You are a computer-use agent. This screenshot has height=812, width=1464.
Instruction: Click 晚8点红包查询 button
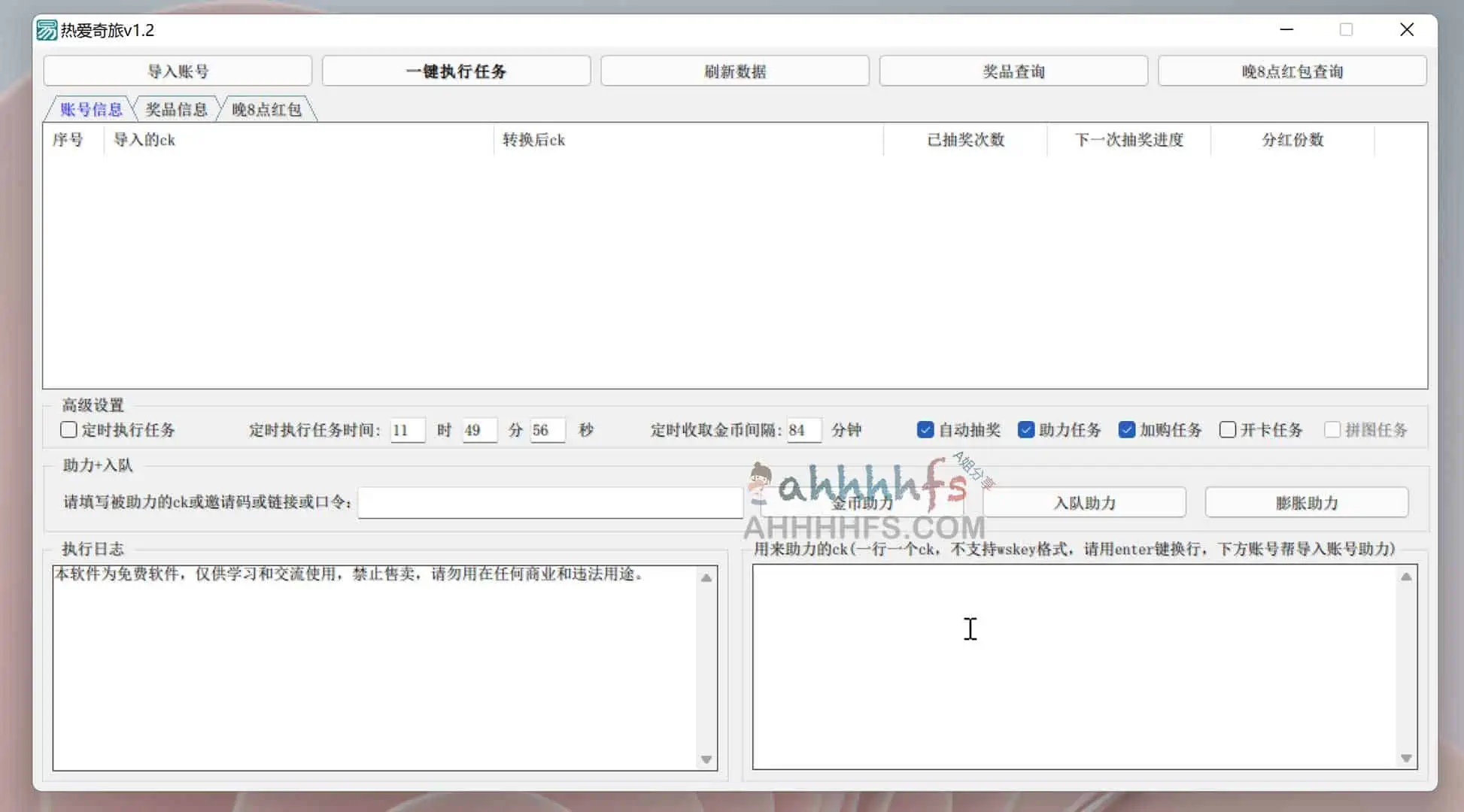click(1292, 71)
